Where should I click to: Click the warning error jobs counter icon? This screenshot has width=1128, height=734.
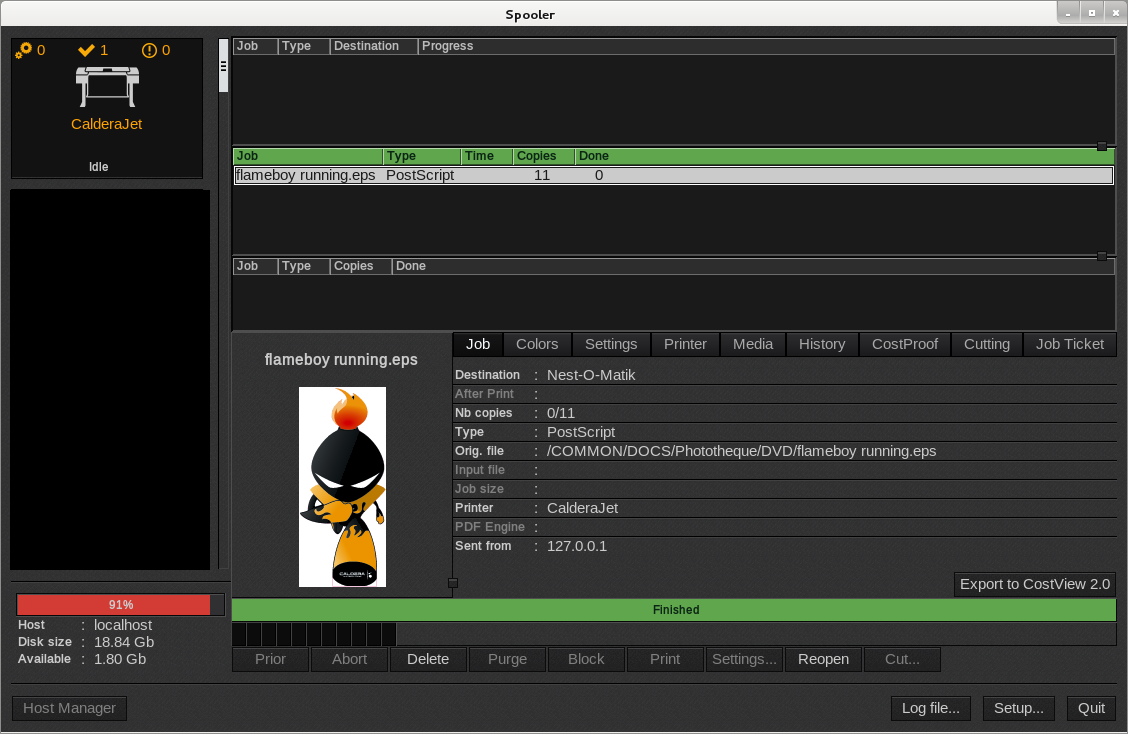[x=150, y=50]
